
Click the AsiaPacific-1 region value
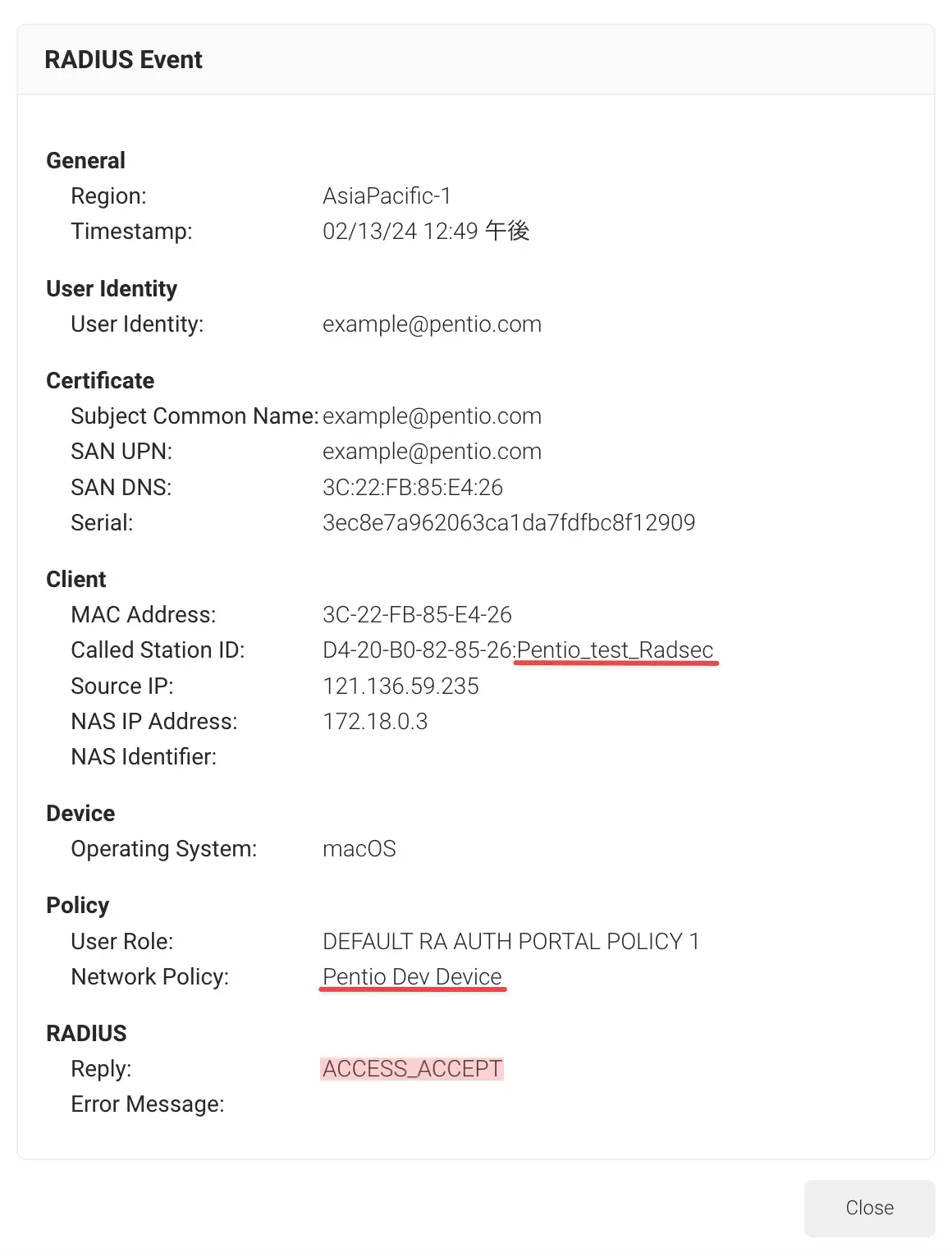pyautogui.click(x=387, y=195)
